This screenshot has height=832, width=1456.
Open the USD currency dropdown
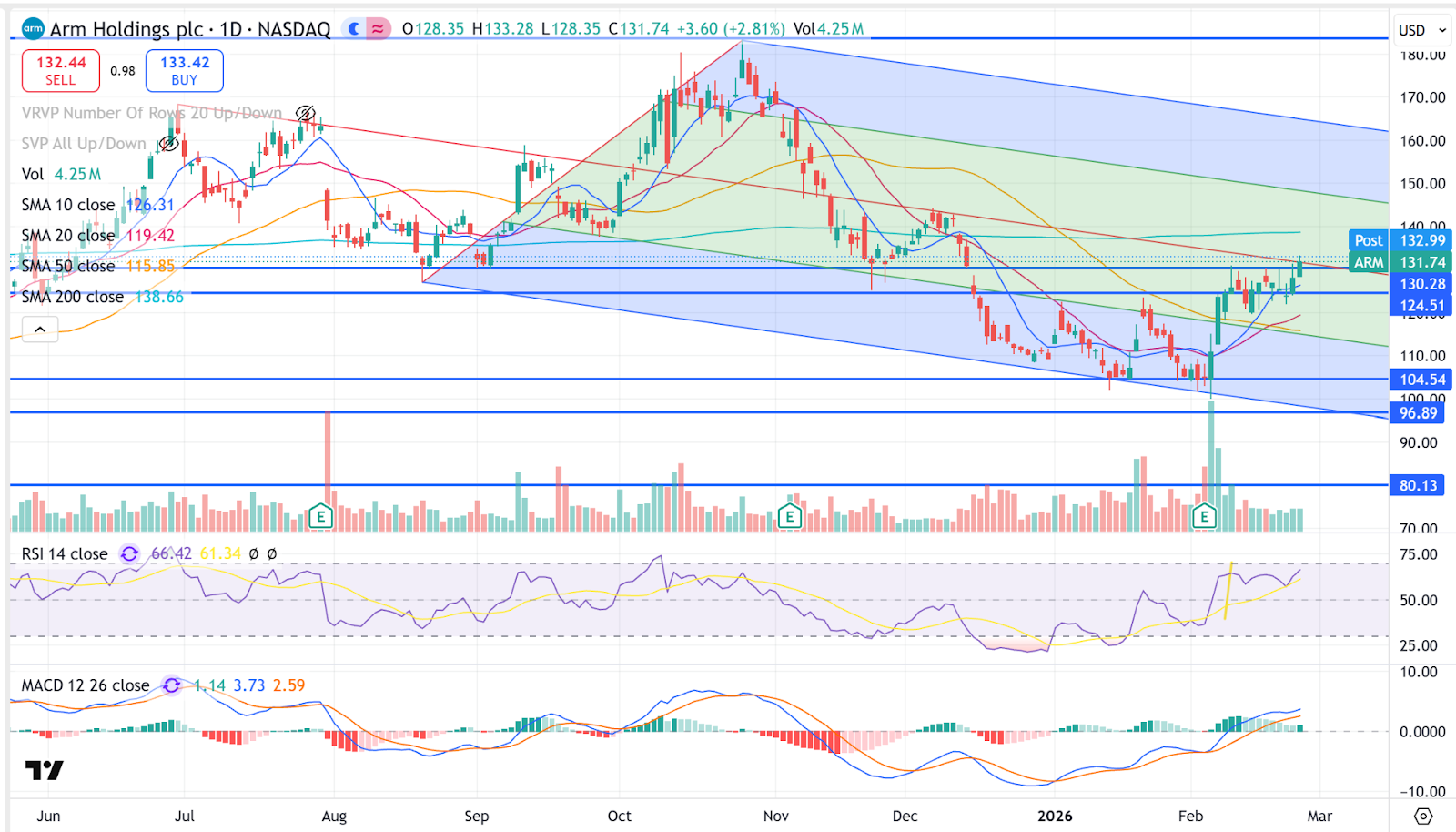pyautogui.click(x=1422, y=30)
